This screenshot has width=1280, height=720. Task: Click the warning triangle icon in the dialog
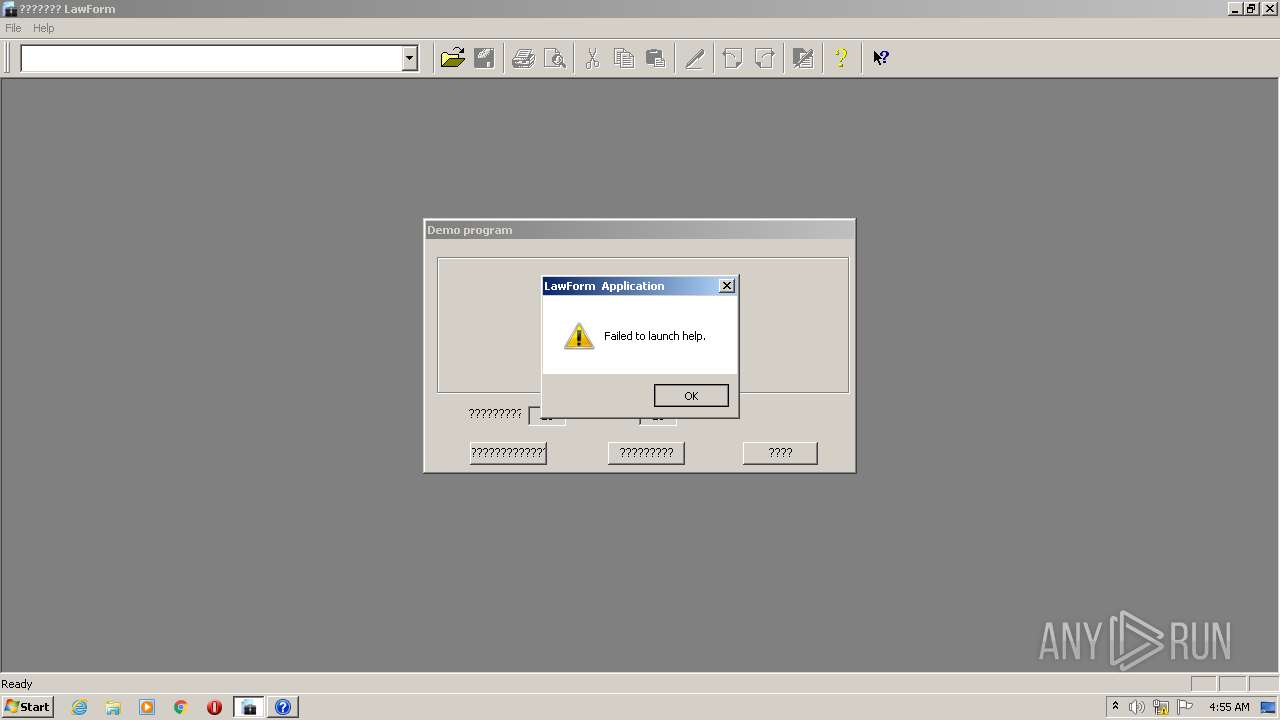click(x=579, y=336)
